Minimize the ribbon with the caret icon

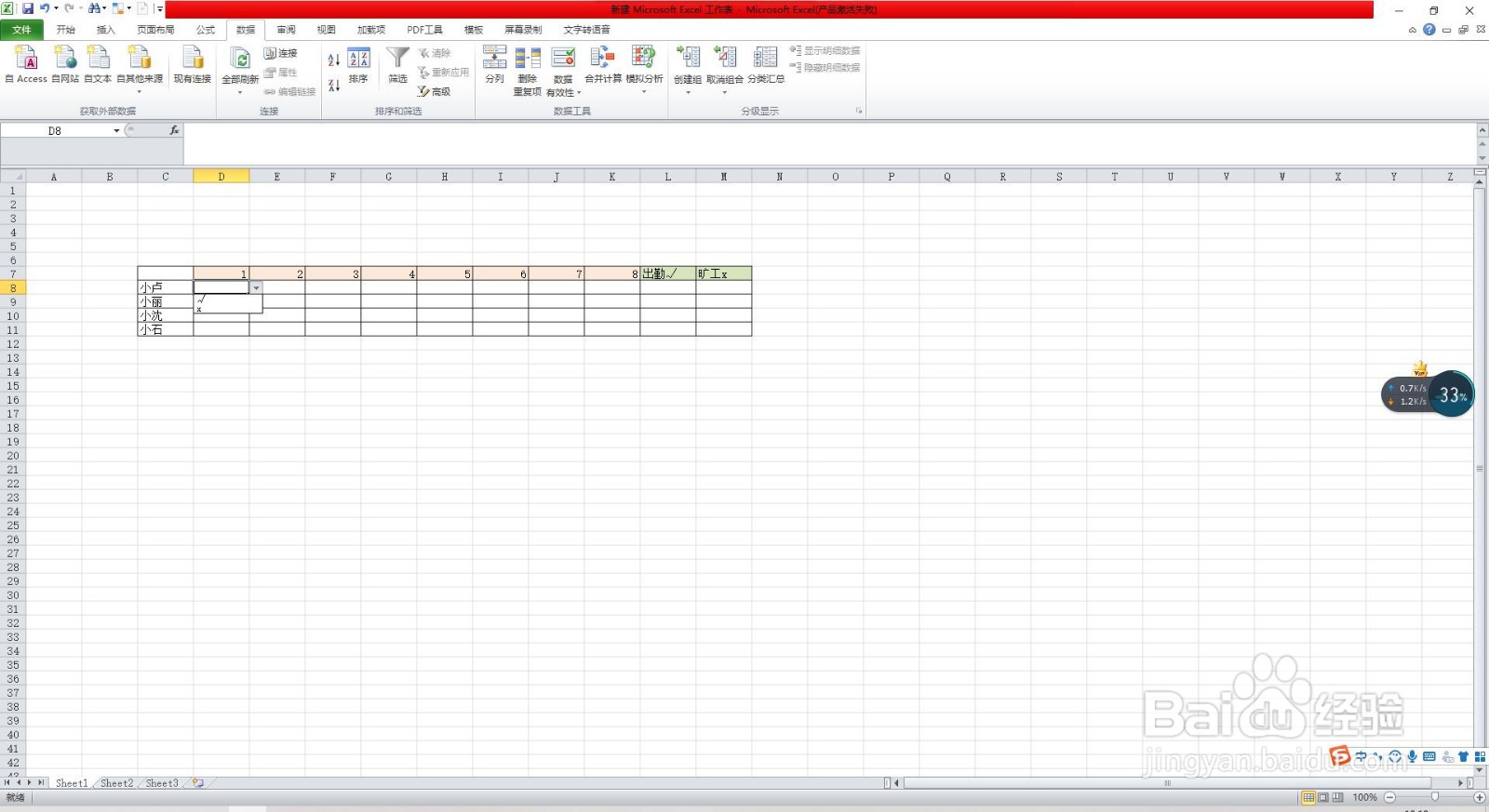point(1412,30)
